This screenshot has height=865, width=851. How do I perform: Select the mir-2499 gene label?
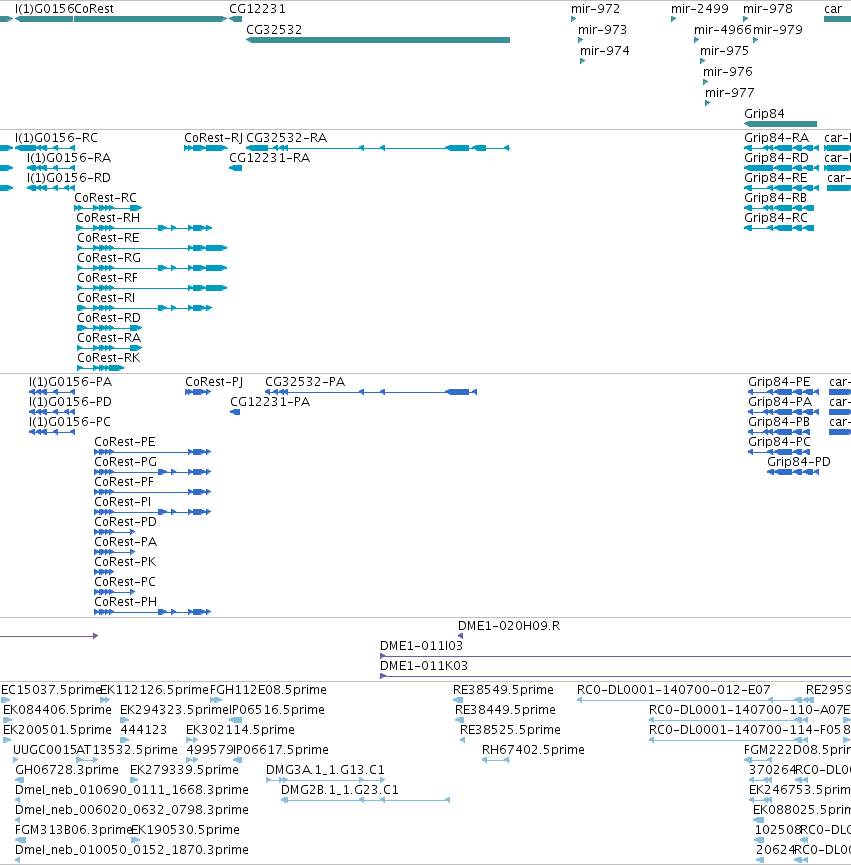tap(700, 9)
